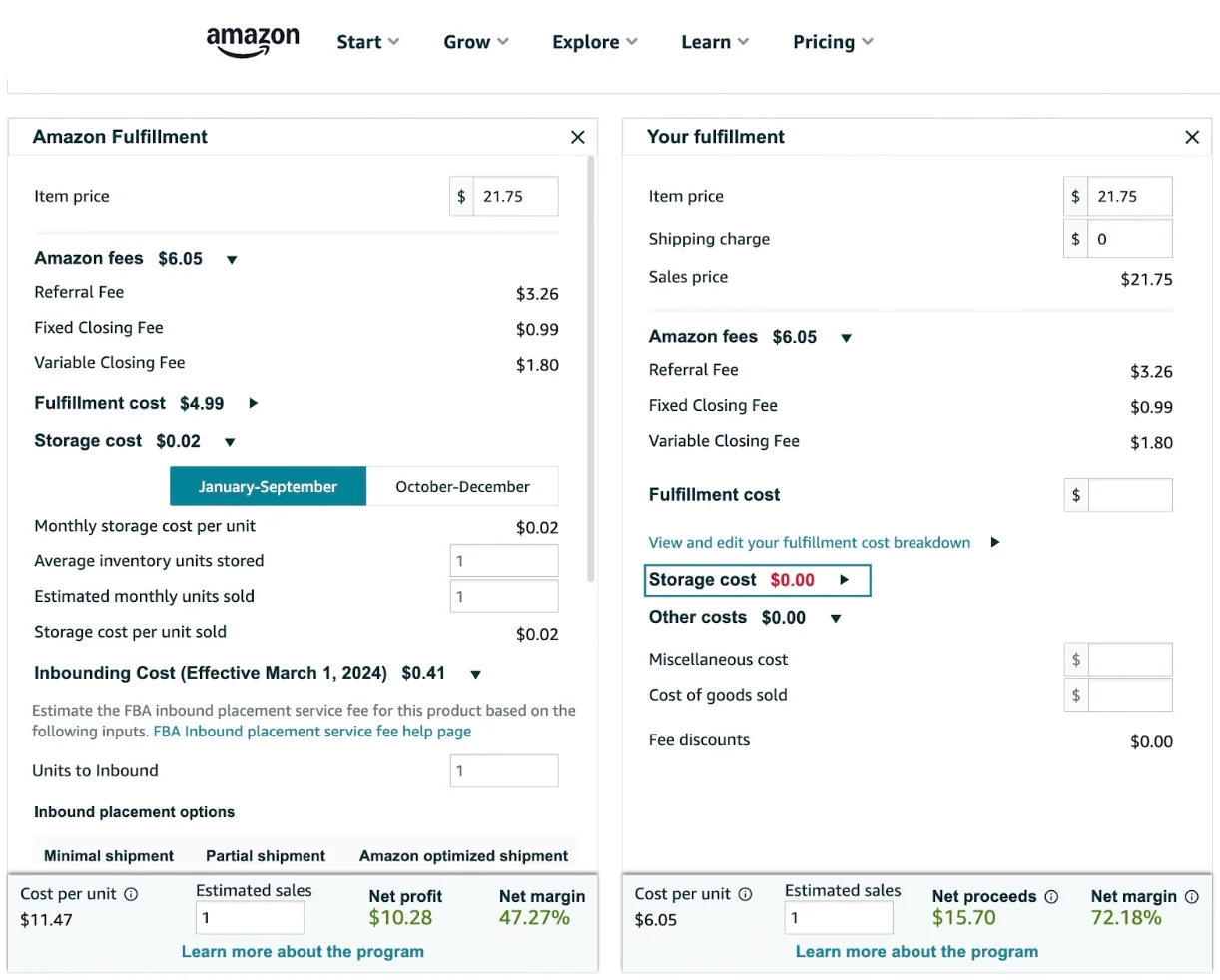
Task: Open the Explore menu
Action: pyautogui.click(x=594, y=42)
